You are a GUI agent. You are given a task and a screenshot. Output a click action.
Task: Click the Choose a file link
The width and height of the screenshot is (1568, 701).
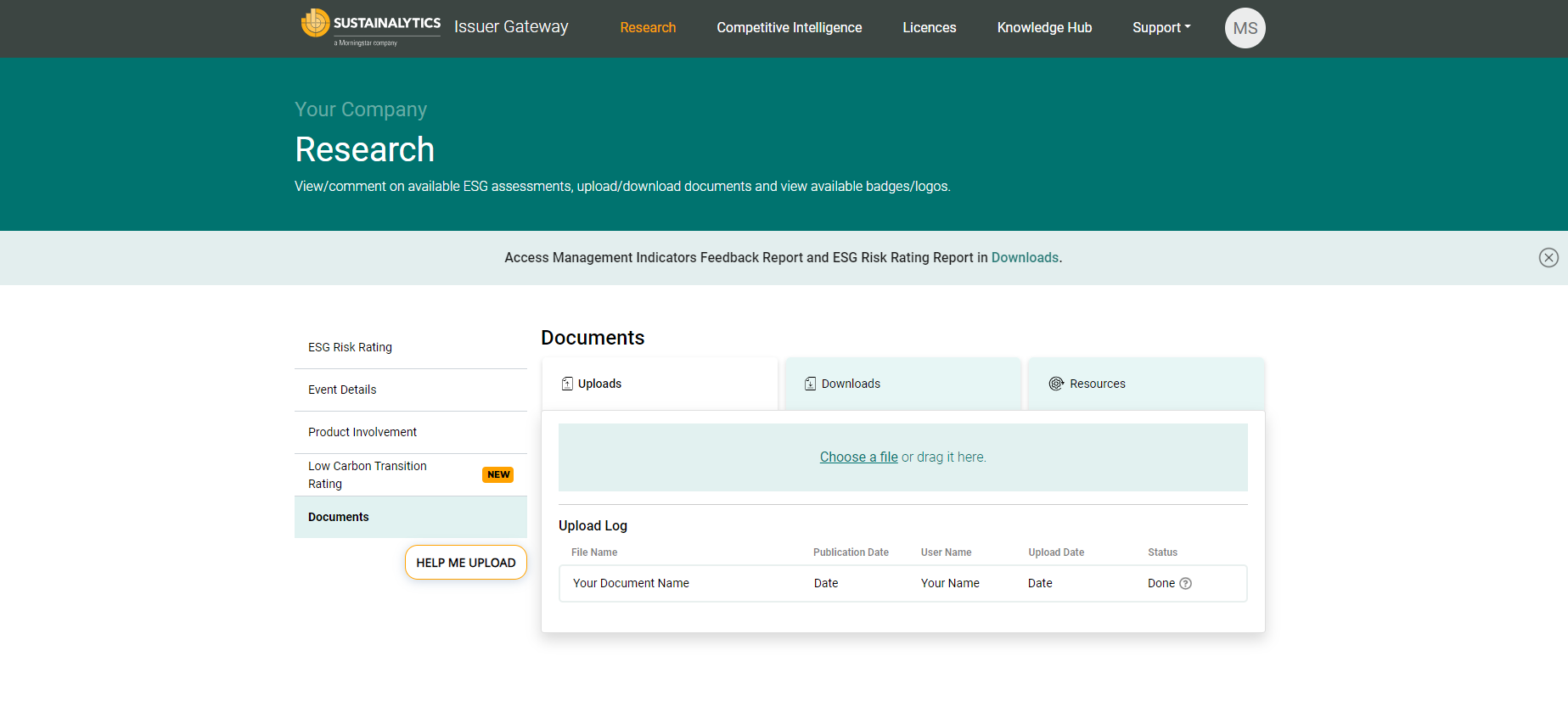coord(858,457)
